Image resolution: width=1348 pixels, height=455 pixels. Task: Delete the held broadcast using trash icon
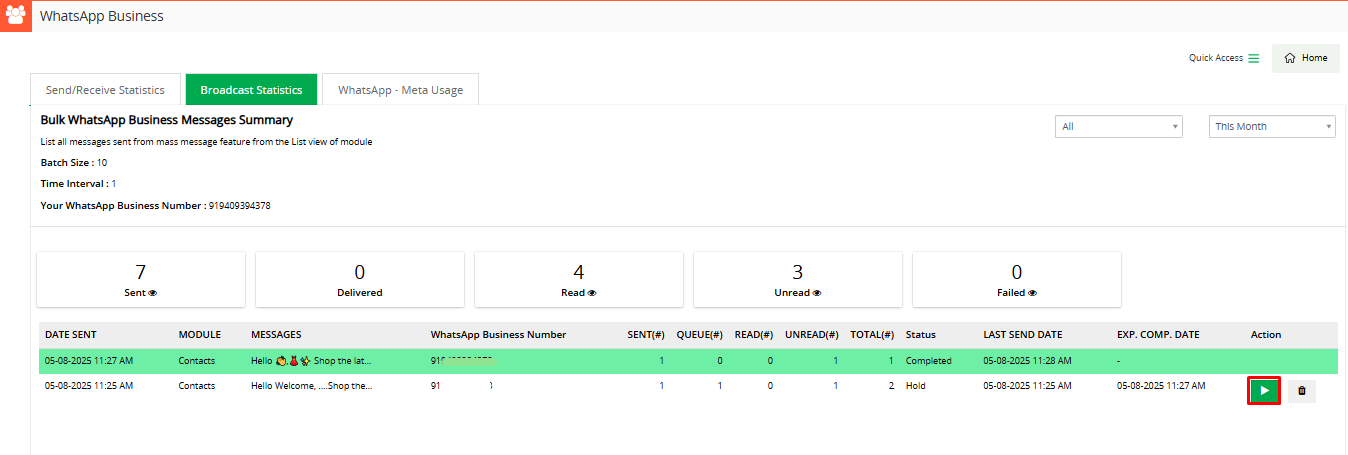1301,391
